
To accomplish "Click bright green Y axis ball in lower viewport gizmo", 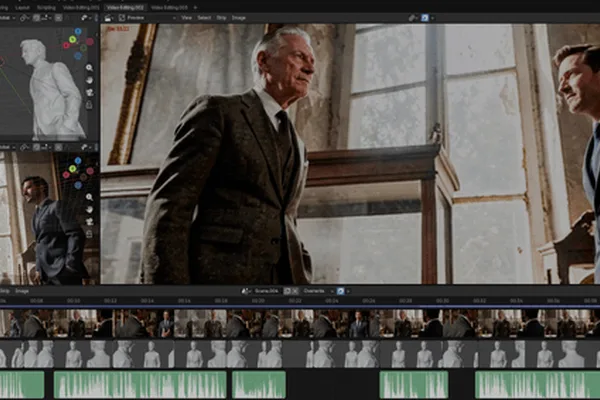I will coord(73,169).
